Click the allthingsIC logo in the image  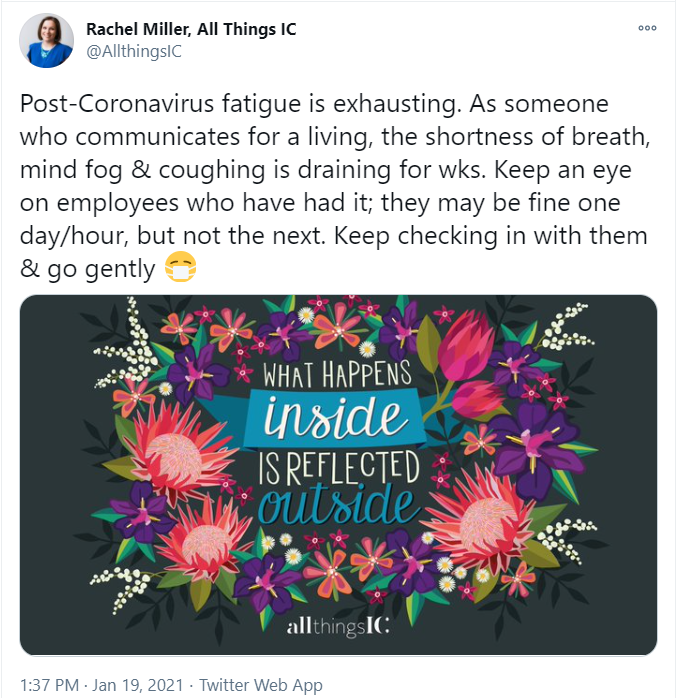click(x=337, y=627)
